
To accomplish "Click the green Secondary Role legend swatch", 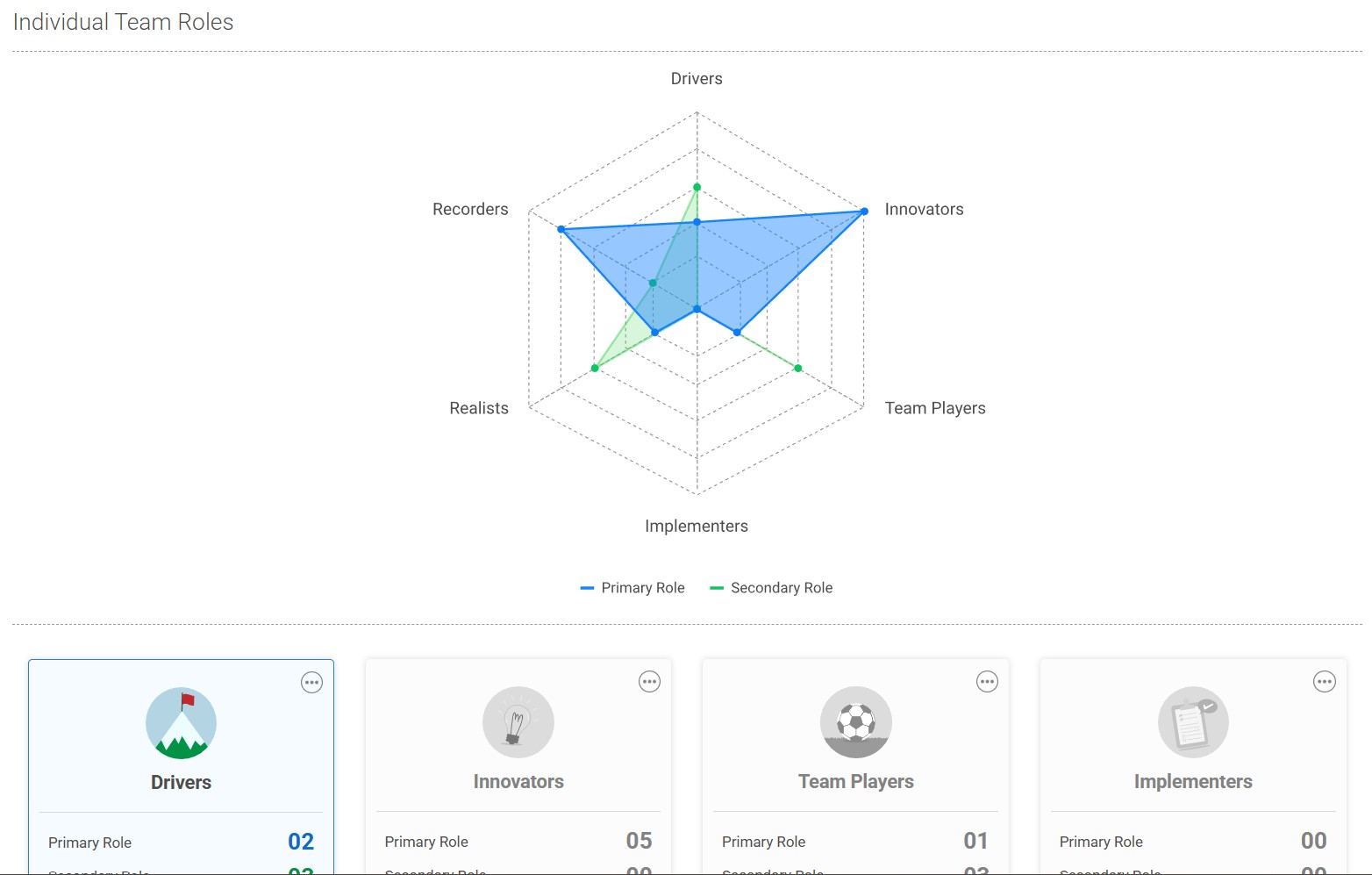I will tap(717, 588).
